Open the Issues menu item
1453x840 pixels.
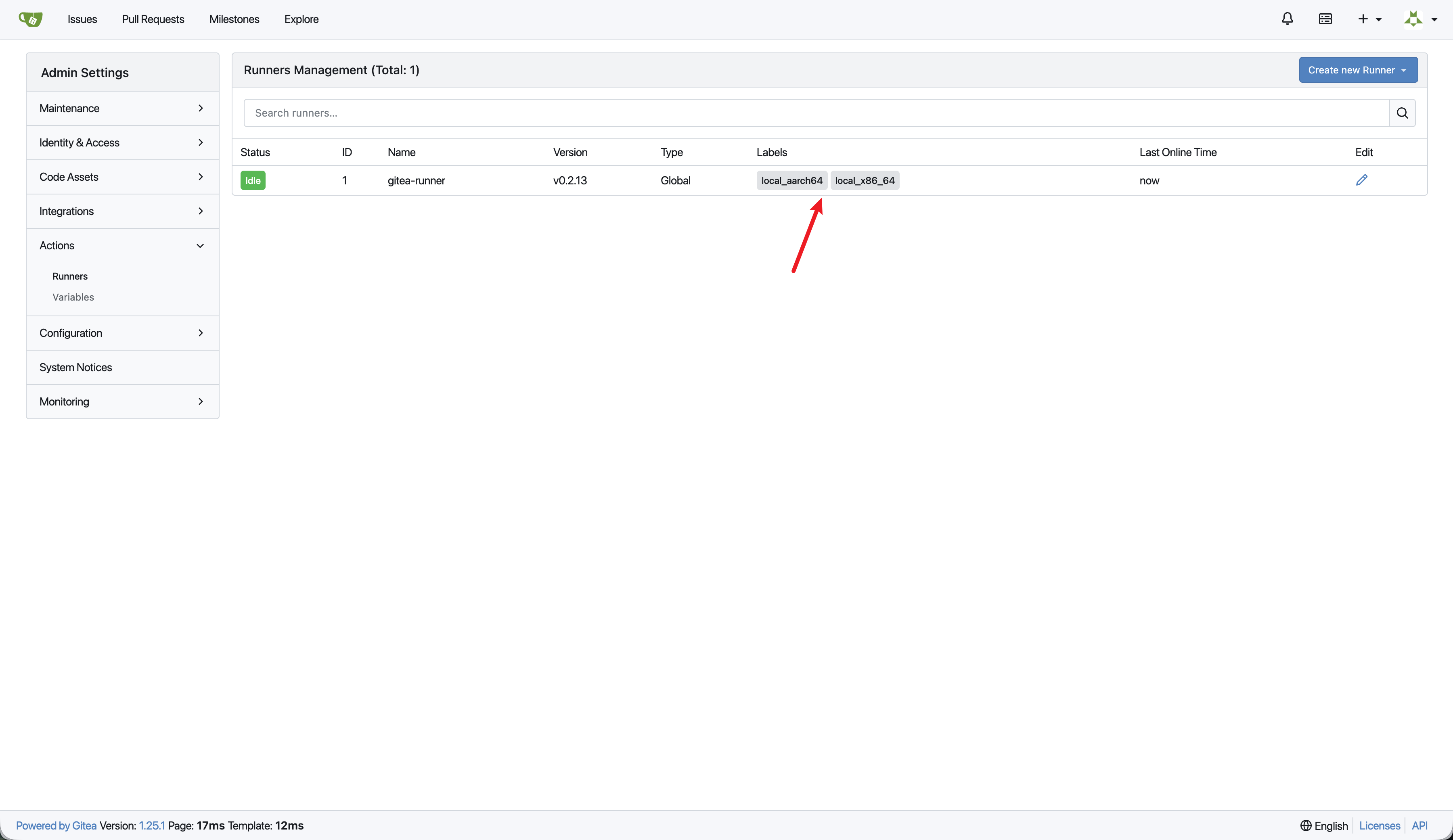coord(82,19)
